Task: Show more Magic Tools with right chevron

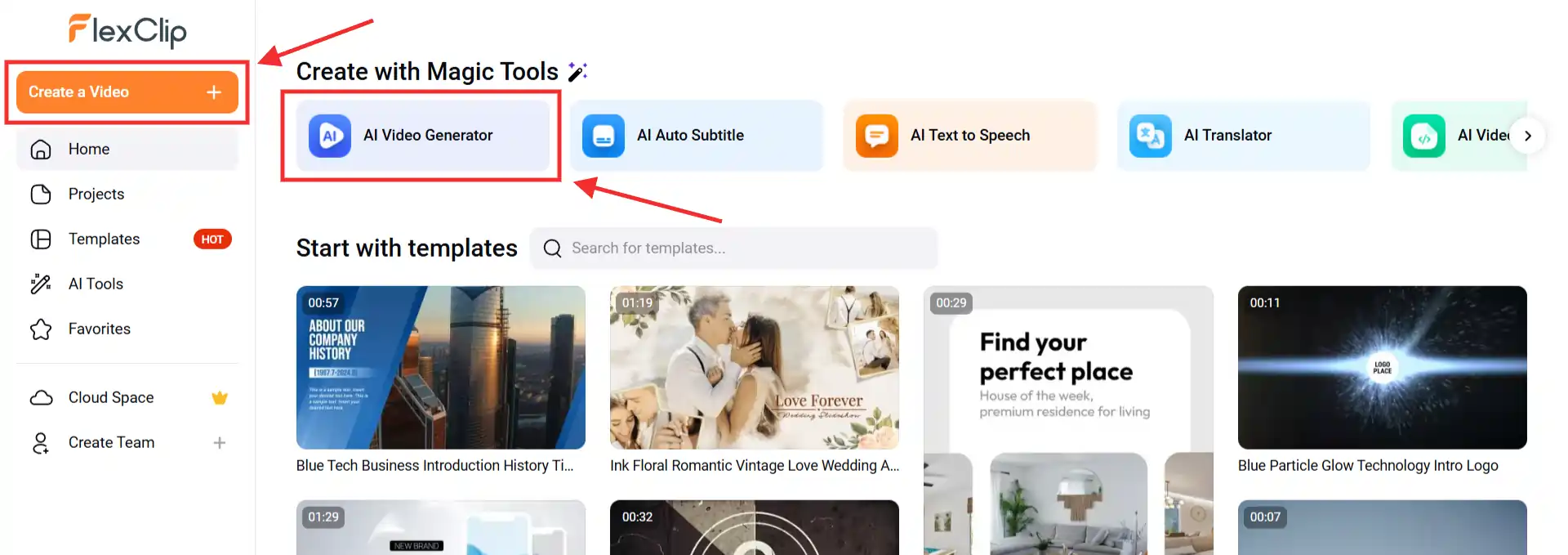Action: click(x=1528, y=136)
